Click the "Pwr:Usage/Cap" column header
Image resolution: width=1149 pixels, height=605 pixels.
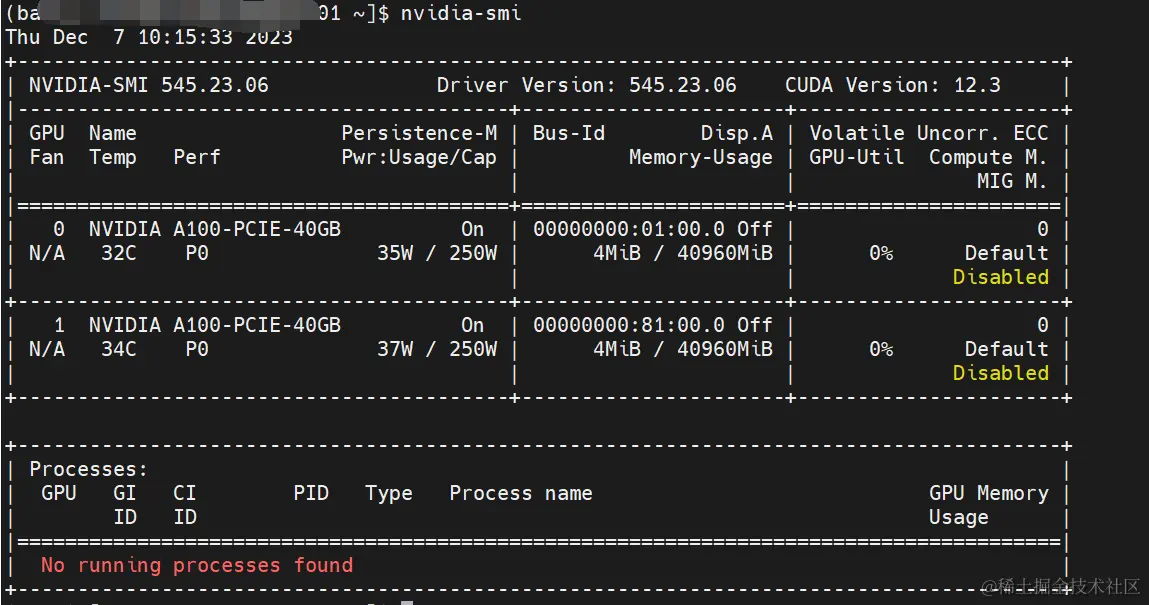click(x=419, y=157)
